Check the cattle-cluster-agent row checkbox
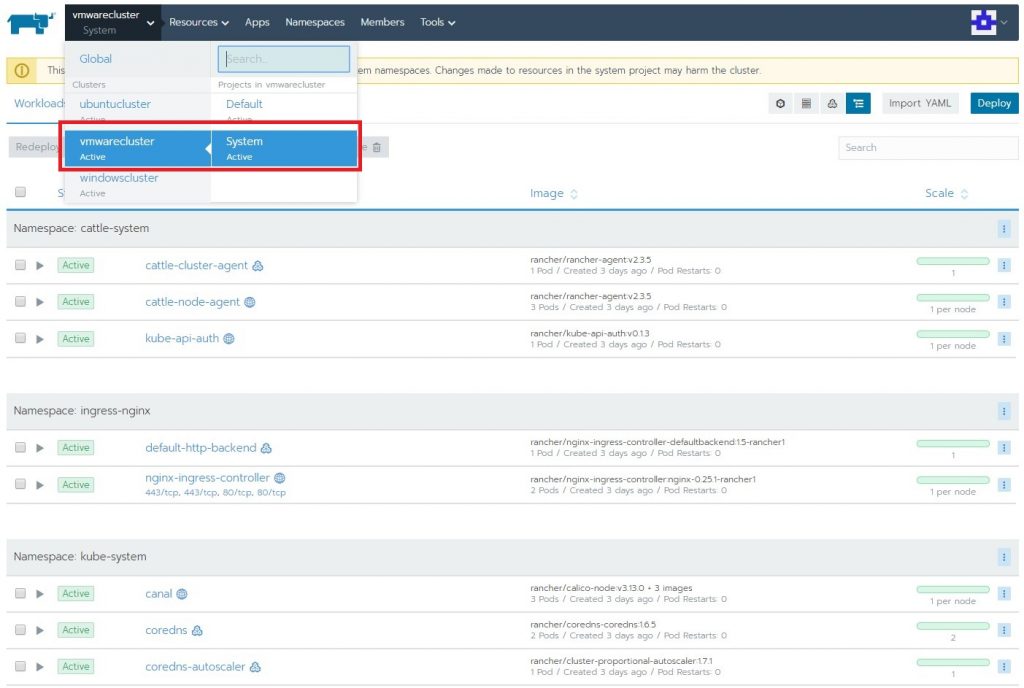The image size is (1024, 688). (x=20, y=265)
